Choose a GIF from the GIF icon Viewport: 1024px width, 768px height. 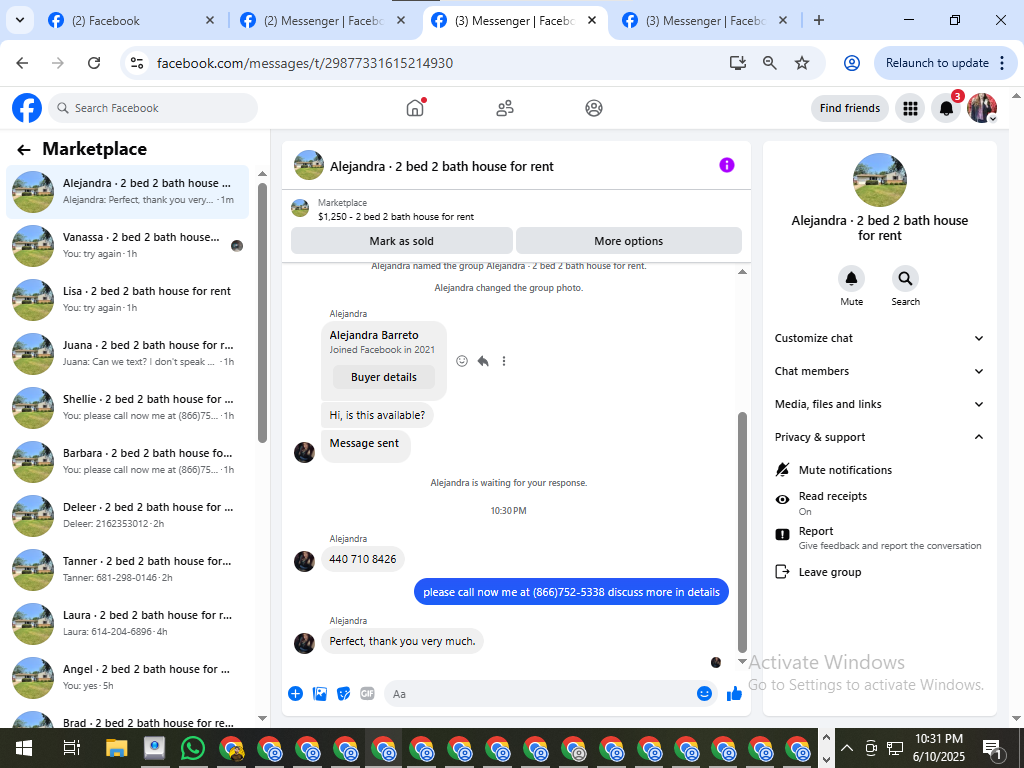tap(367, 694)
